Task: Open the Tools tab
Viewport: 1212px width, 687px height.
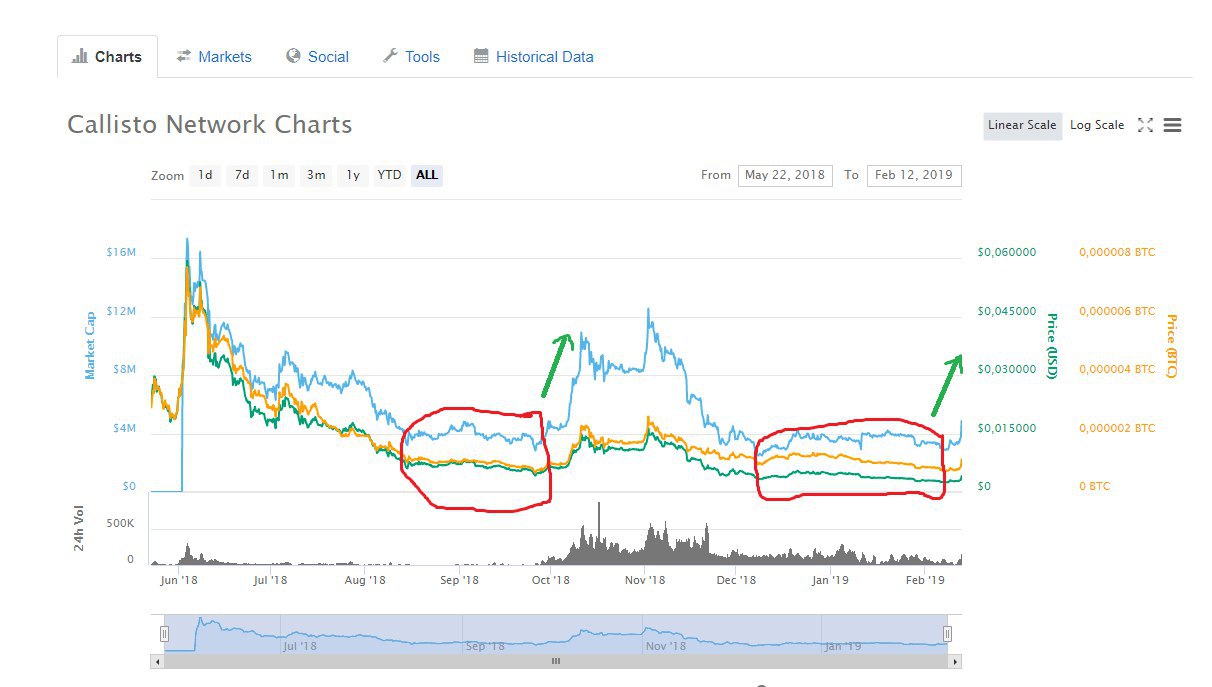Action: tap(411, 57)
